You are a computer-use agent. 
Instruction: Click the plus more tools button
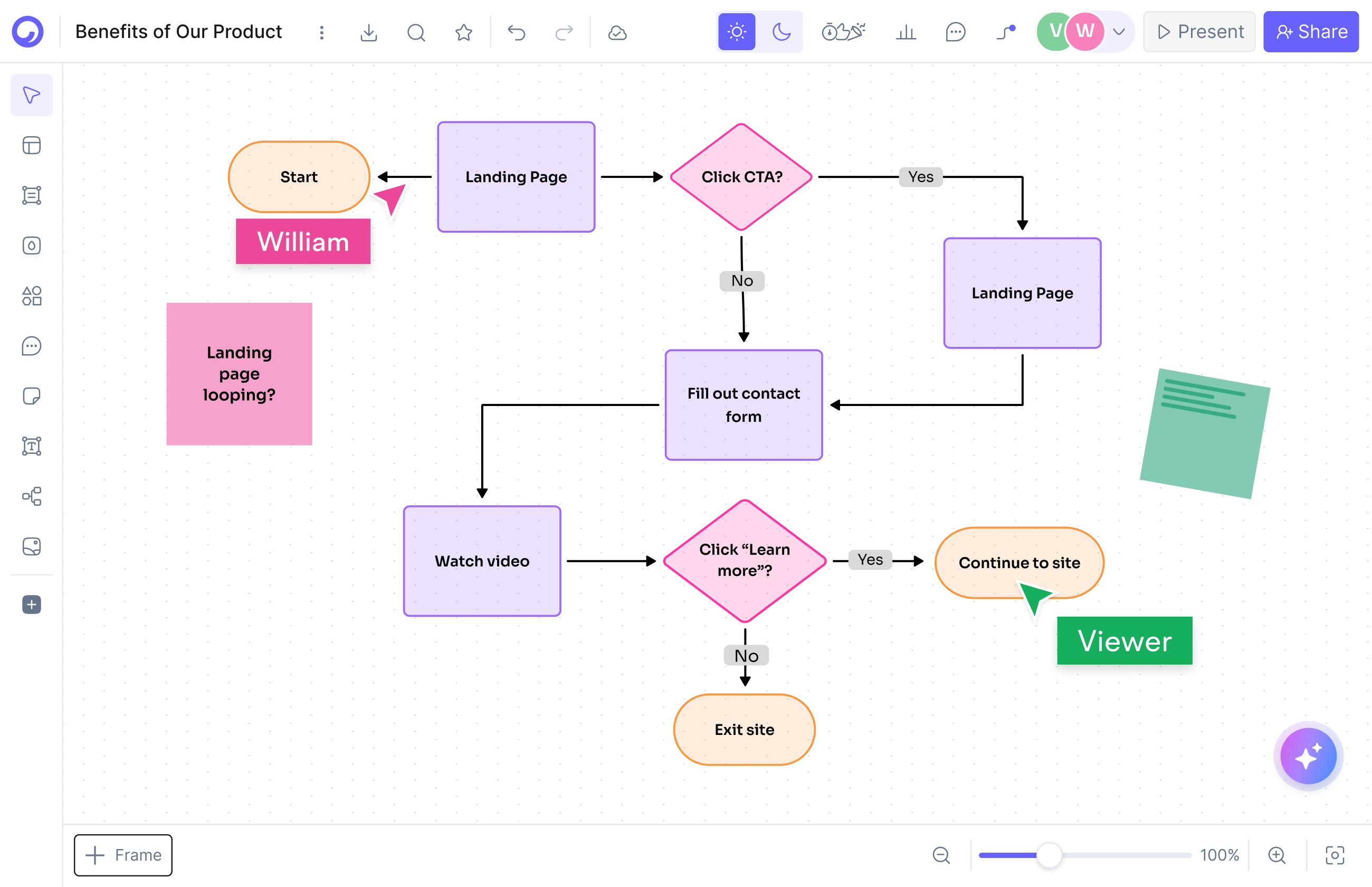coord(32,605)
